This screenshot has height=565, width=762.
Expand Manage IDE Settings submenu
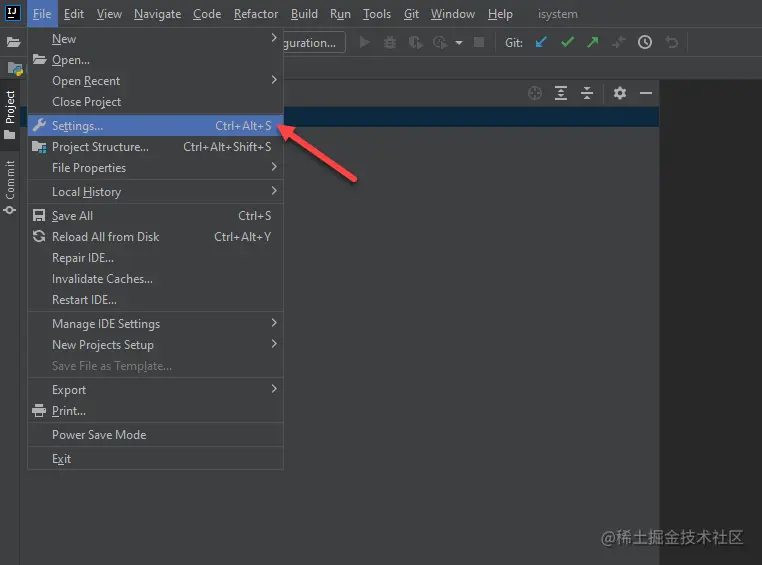point(156,324)
